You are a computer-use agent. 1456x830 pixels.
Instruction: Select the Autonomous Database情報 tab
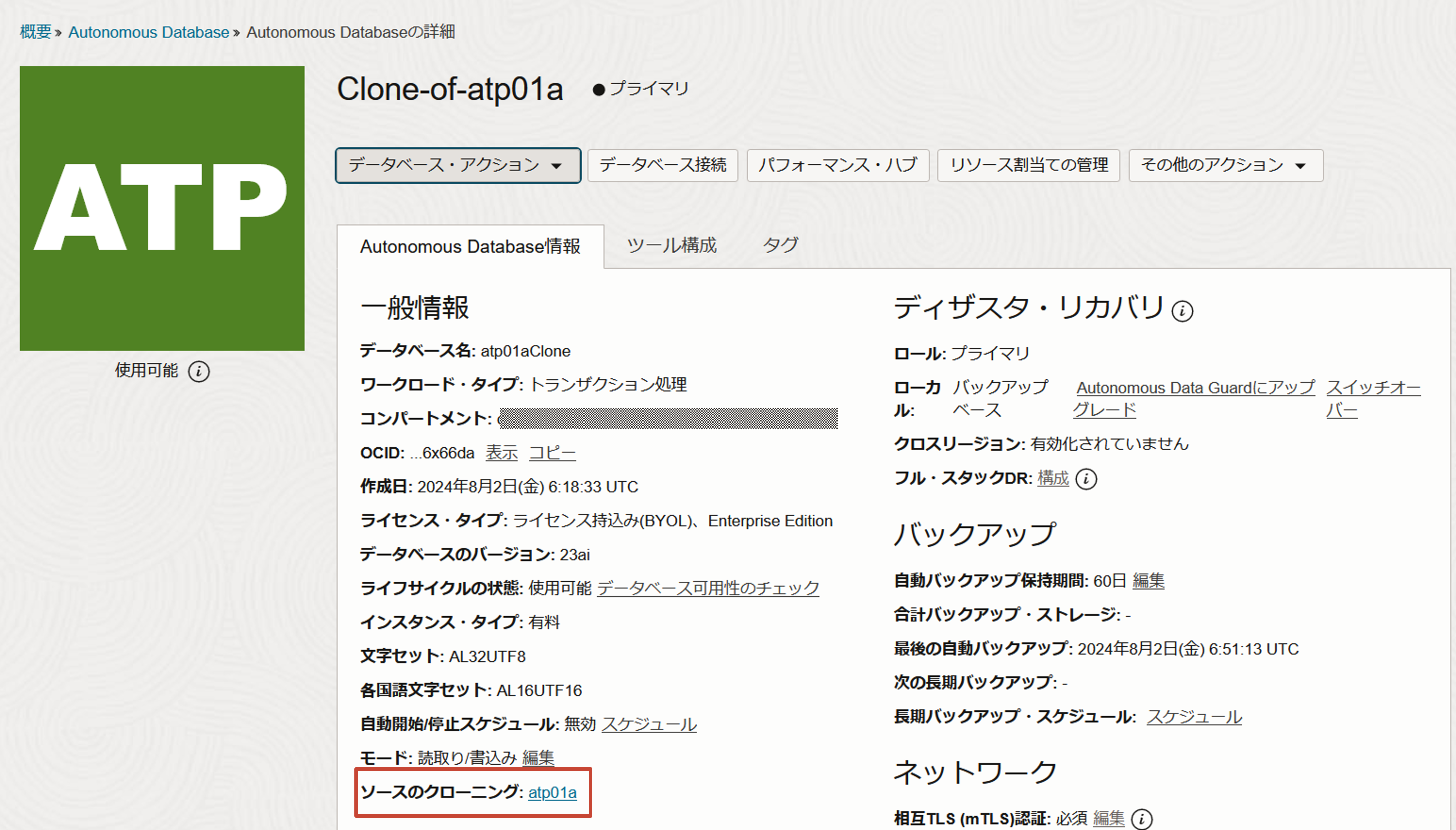click(x=470, y=247)
